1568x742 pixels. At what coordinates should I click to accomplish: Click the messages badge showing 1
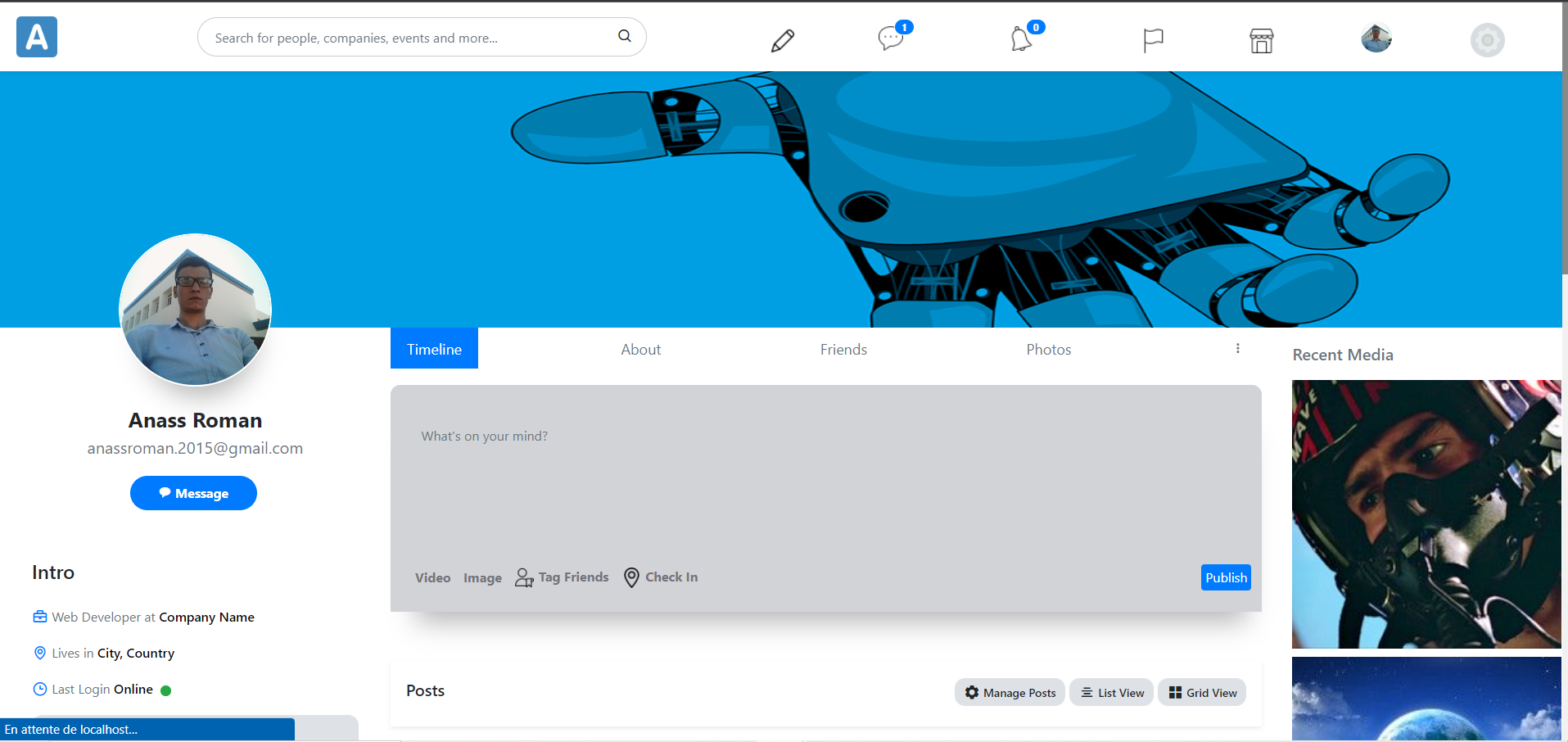pyautogui.click(x=904, y=27)
